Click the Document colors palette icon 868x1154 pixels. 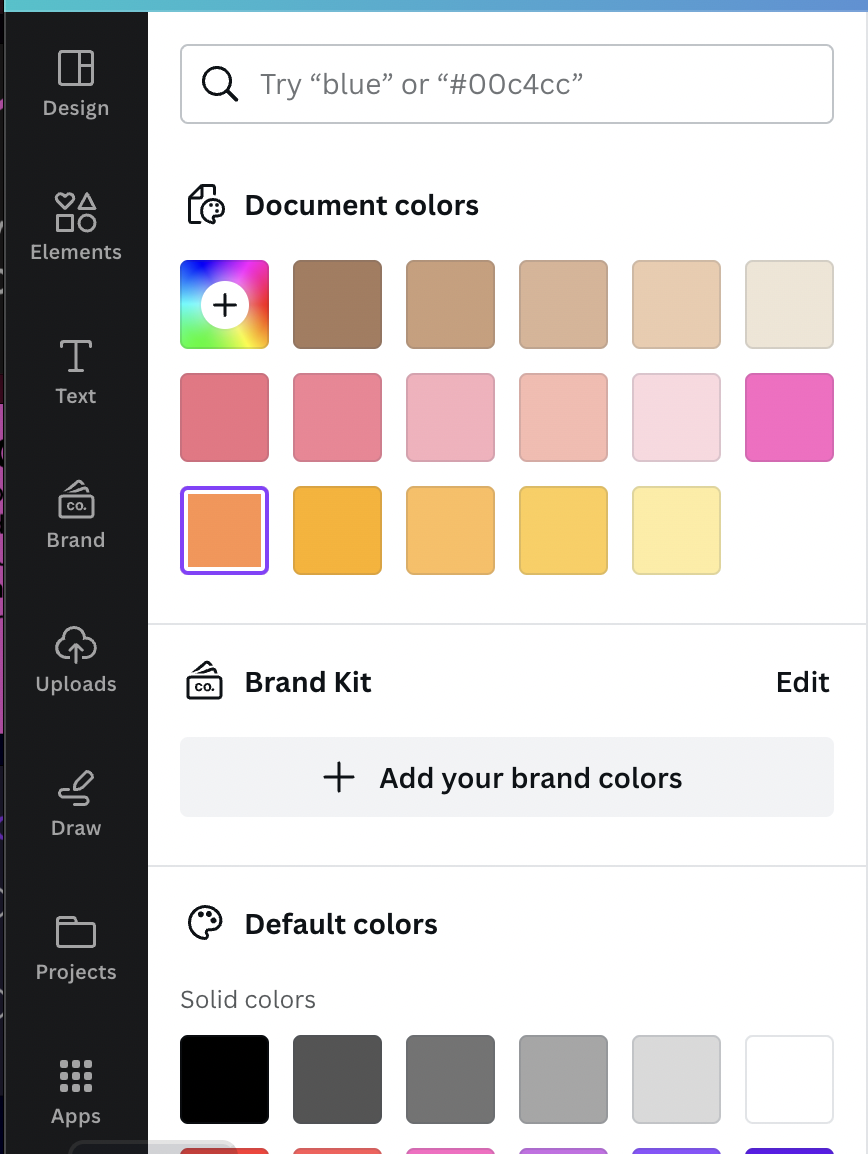[205, 205]
